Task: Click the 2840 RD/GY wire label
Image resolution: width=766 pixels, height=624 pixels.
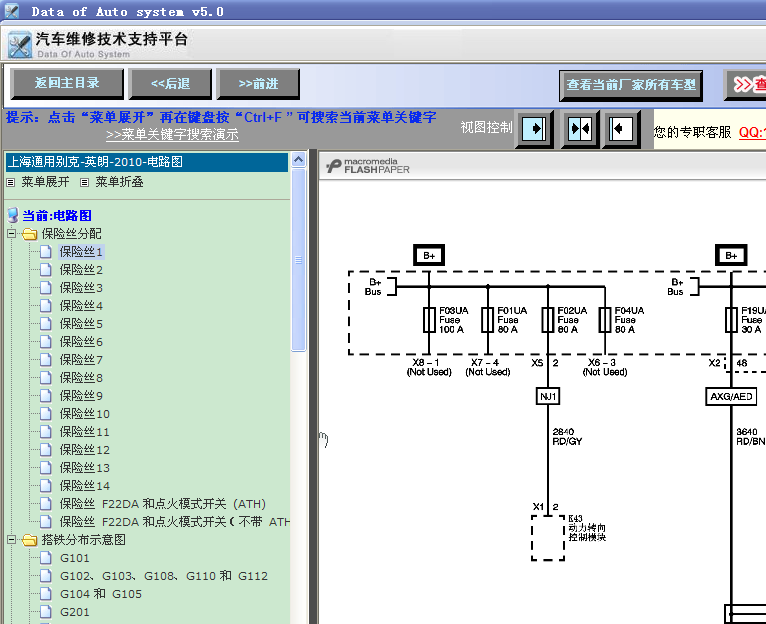Action: pyautogui.click(x=567, y=436)
